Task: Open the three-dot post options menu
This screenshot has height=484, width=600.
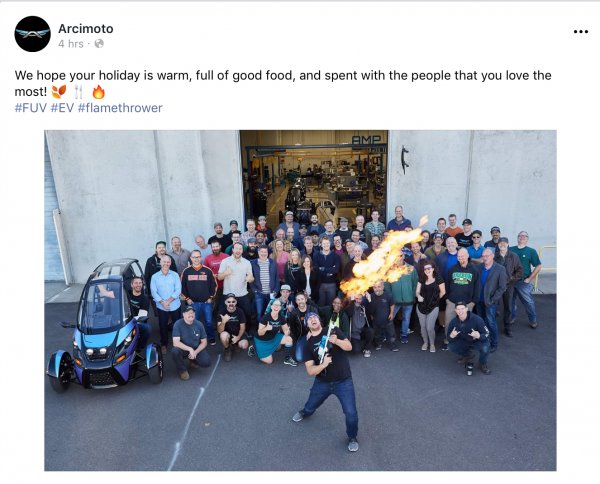Action: 581,32
